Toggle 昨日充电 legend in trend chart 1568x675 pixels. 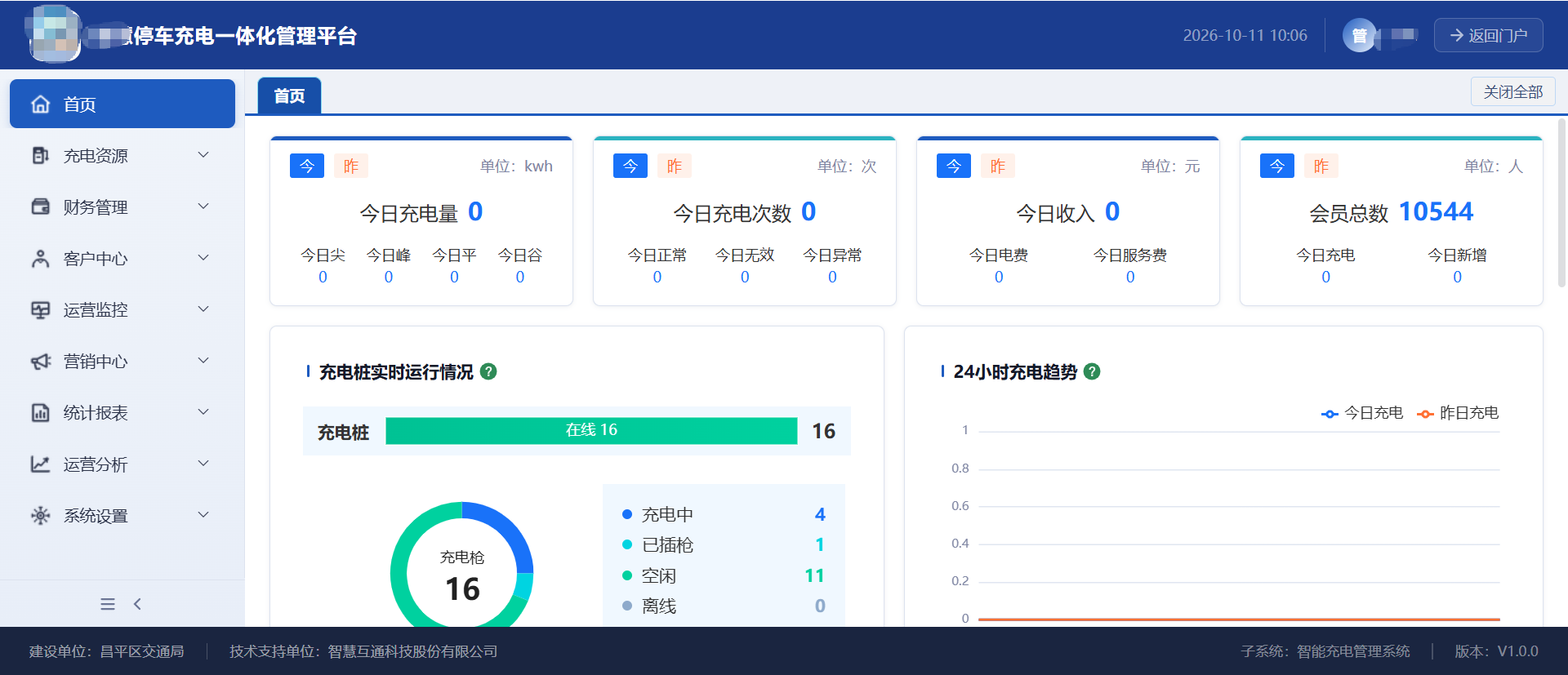click(x=1458, y=413)
